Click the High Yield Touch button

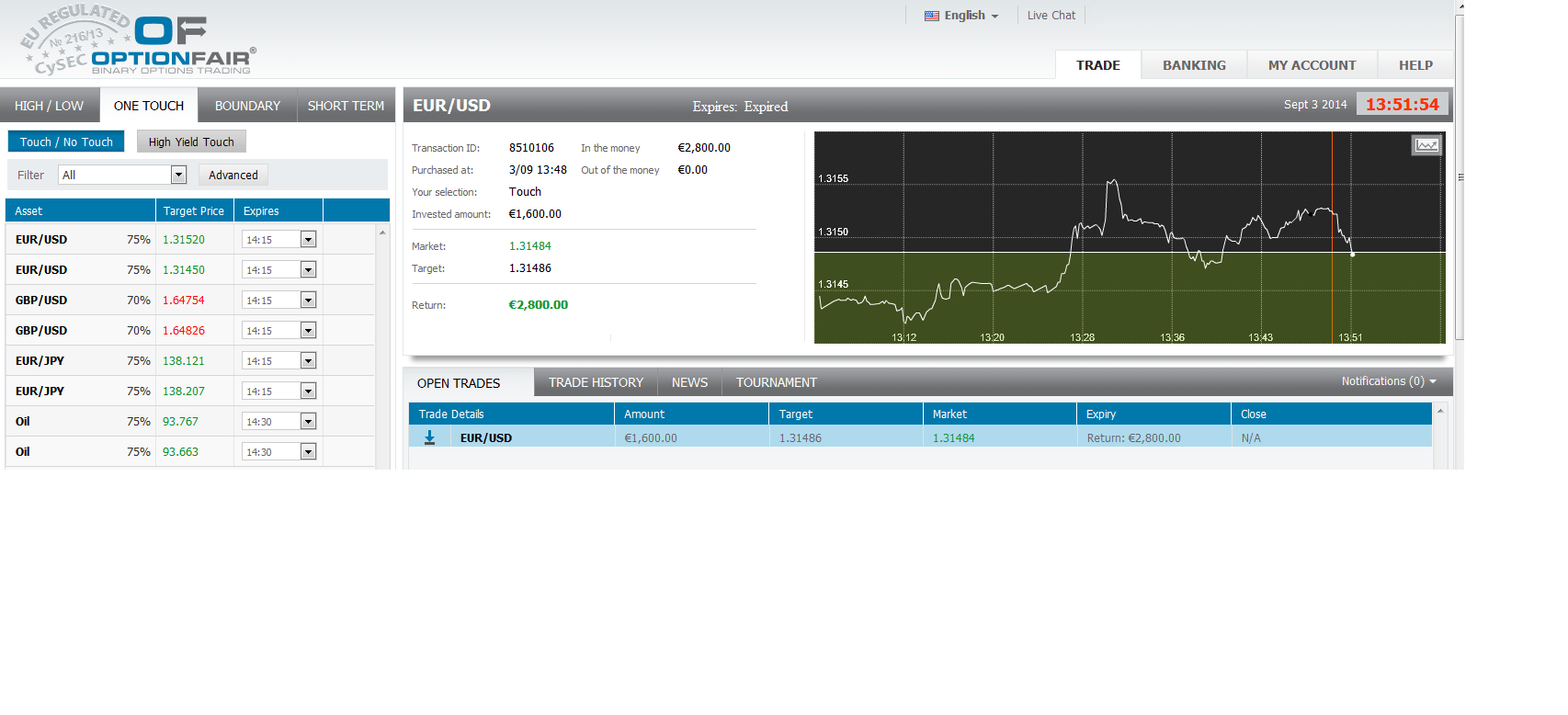point(191,142)
